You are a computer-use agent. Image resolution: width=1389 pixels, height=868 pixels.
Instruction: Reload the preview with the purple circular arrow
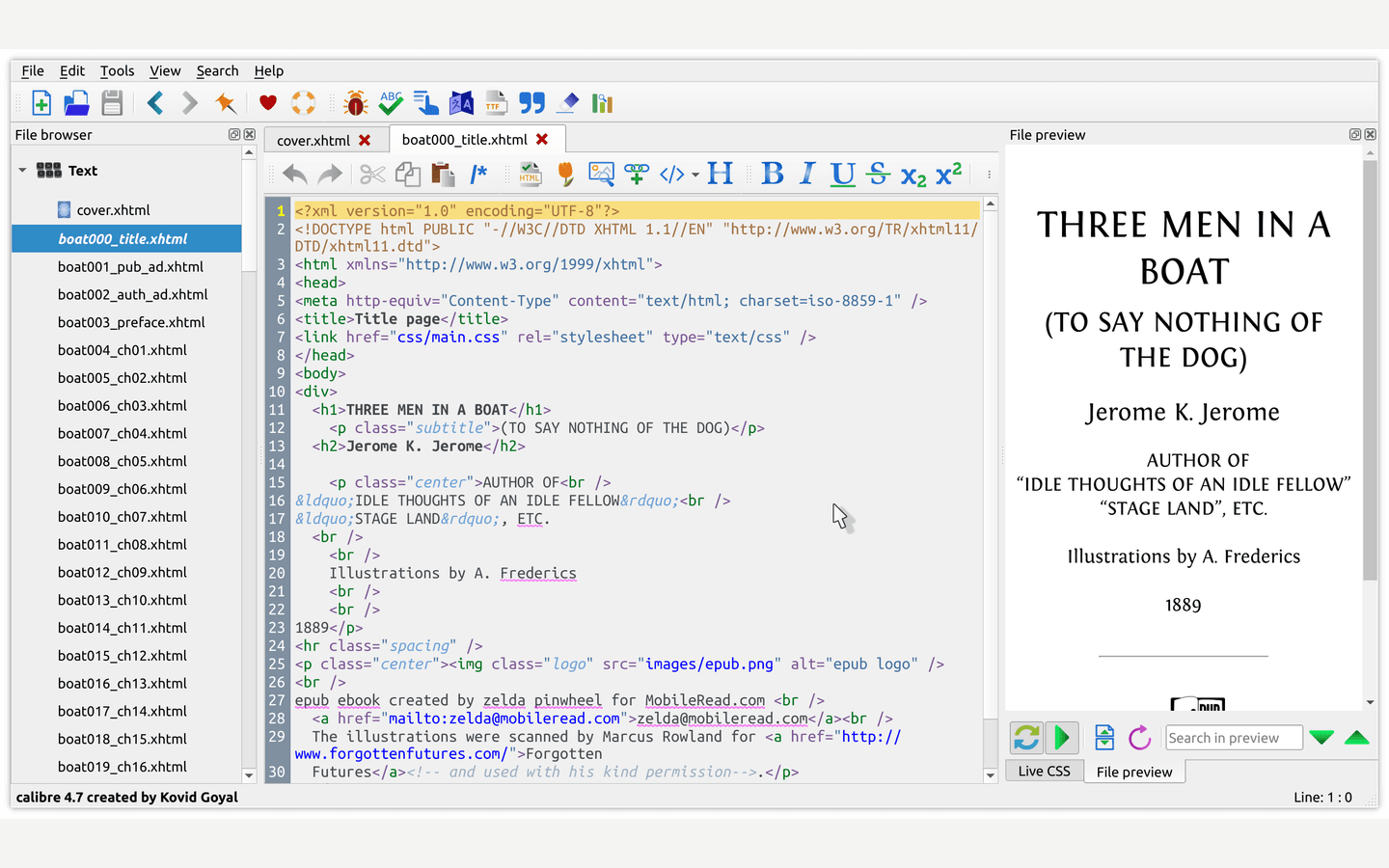tap(1139, 738)
